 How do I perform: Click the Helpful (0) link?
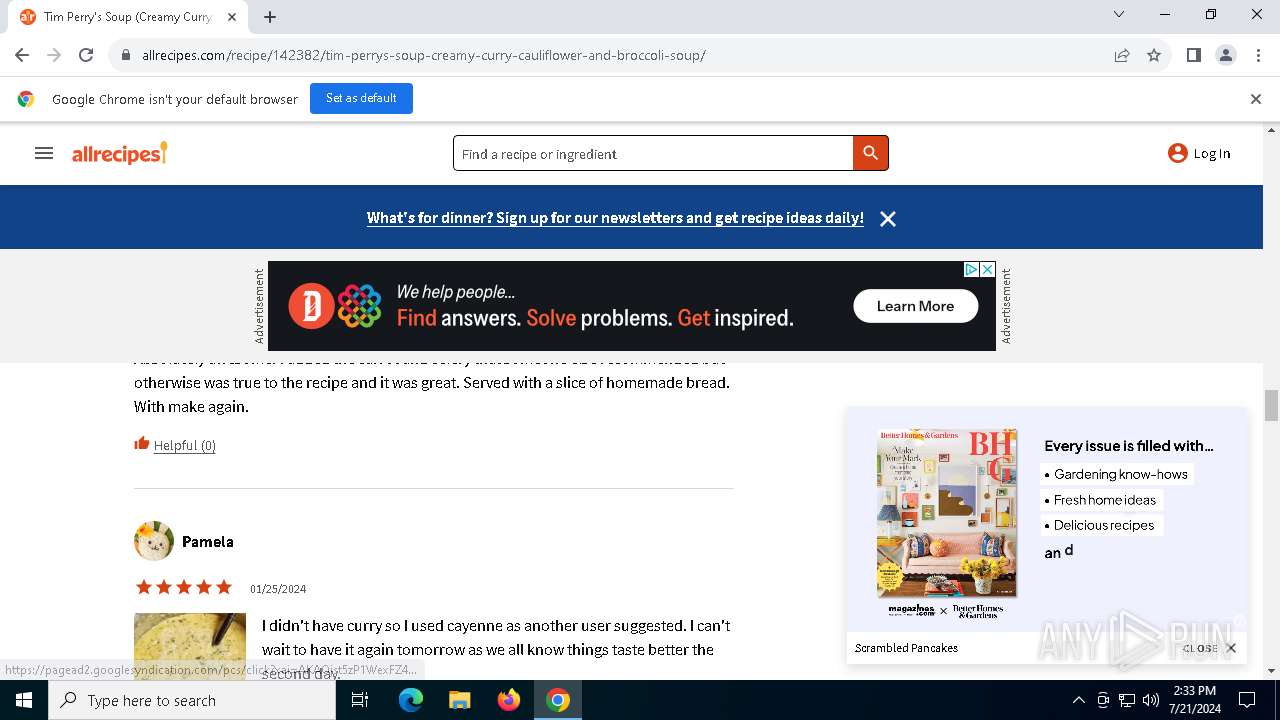(x=185, y=445)
